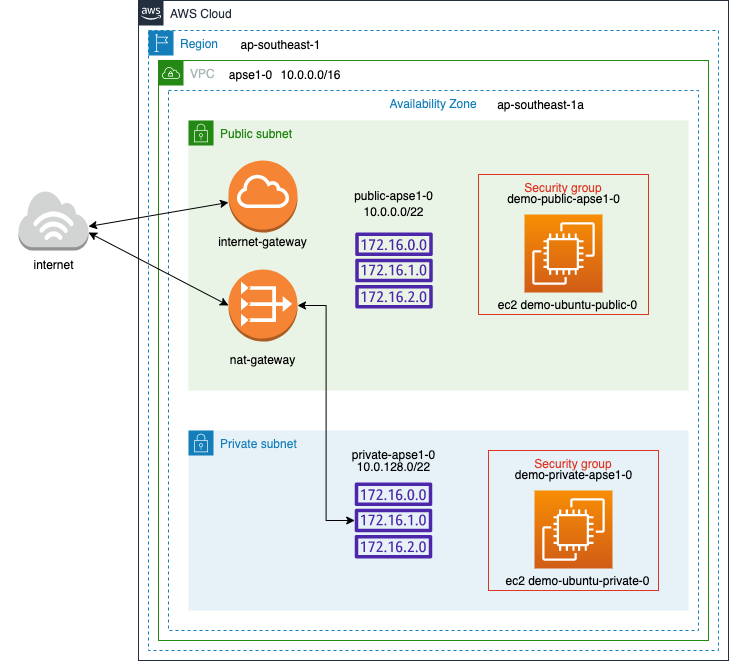Select private subnet route entry 172.16.1.0
Screen dimensions: 729x661
[x=393, y=520]
